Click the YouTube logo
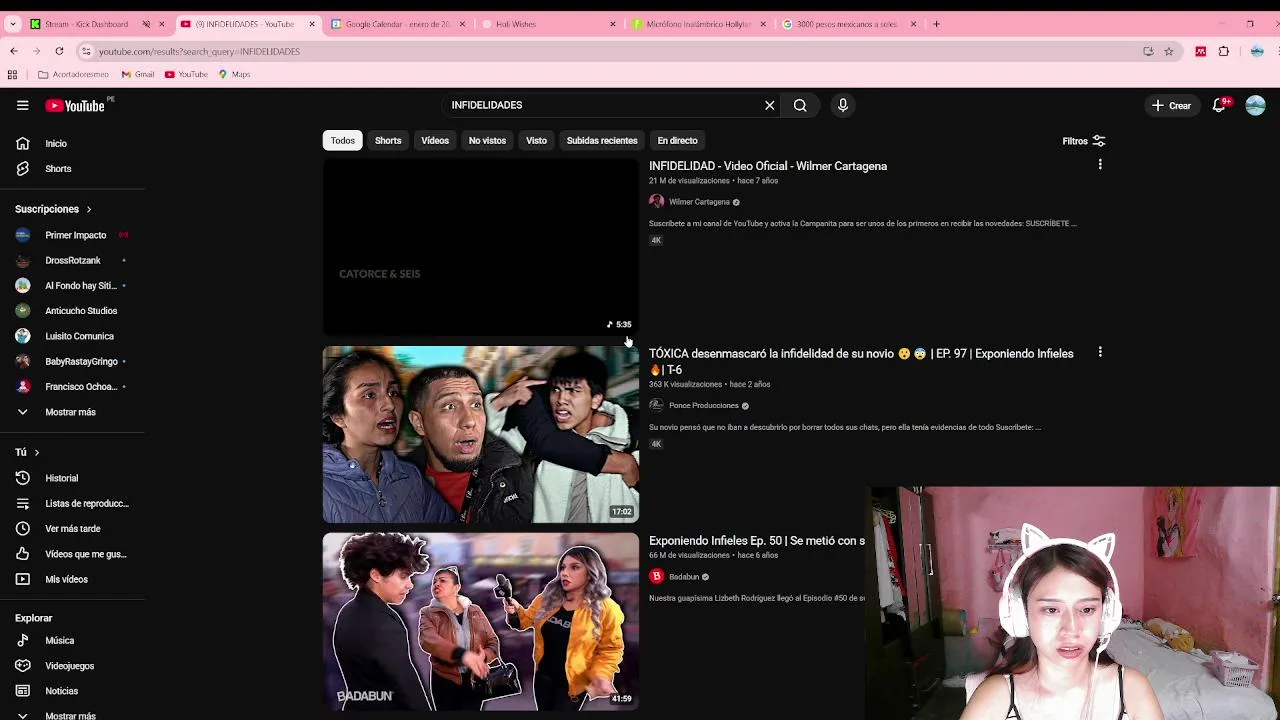Viewport: 1280px width, 720px height. pyautogui.click(x=75, y=105)
